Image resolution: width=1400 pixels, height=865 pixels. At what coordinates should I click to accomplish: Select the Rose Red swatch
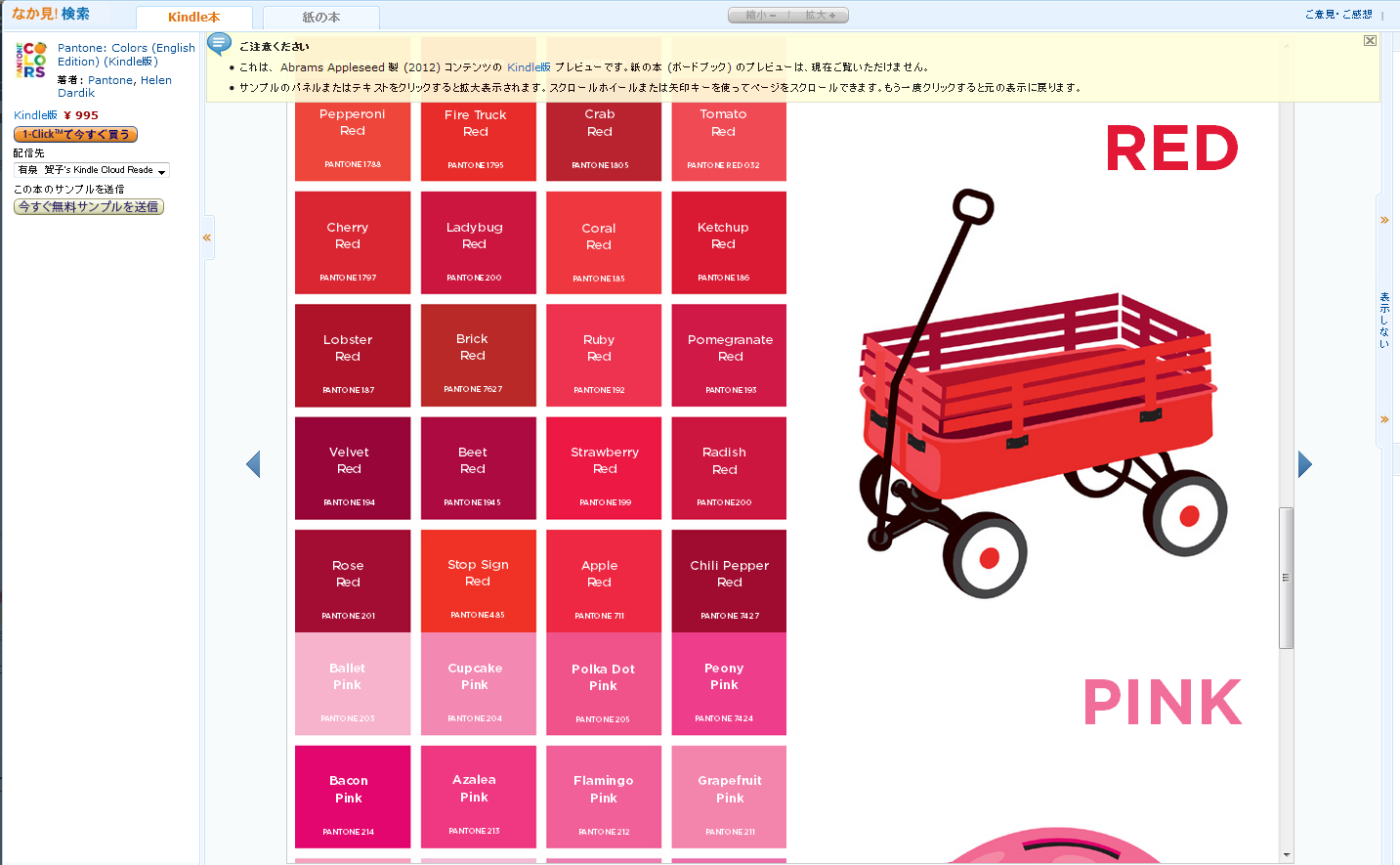(x=353, y=581)
